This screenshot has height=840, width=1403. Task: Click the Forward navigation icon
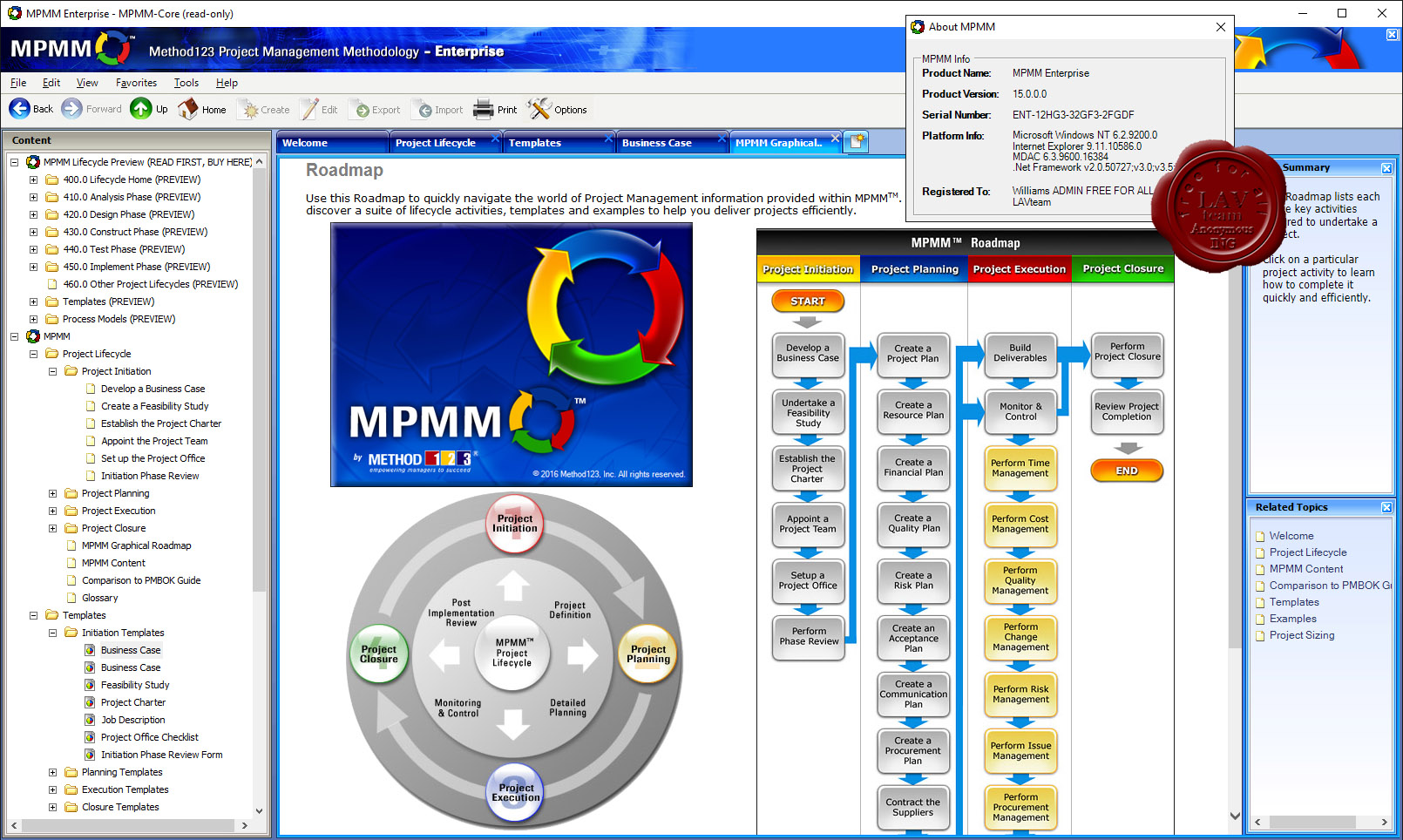[x=71, y=109]
